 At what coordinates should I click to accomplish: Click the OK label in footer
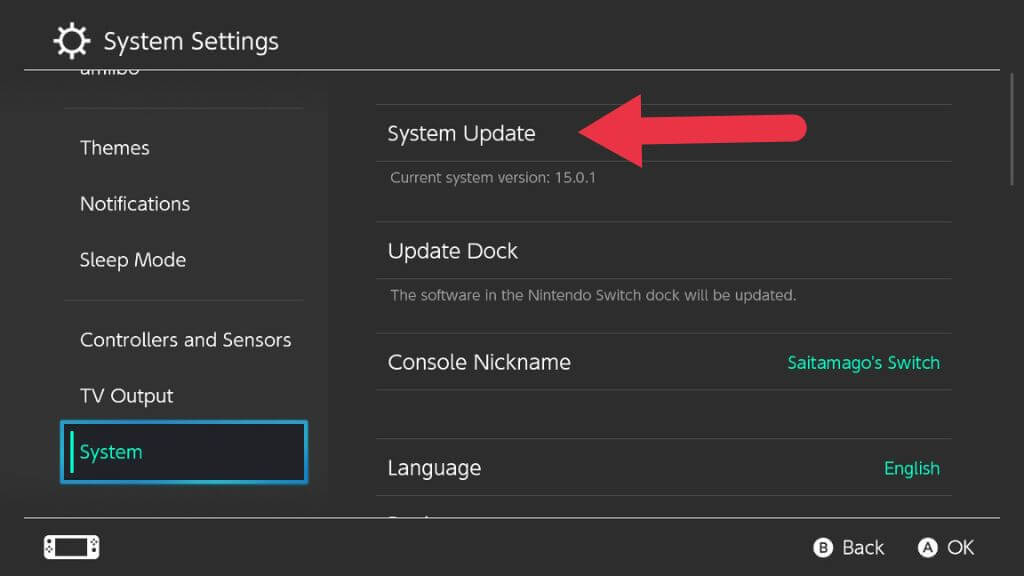(960, 548)
